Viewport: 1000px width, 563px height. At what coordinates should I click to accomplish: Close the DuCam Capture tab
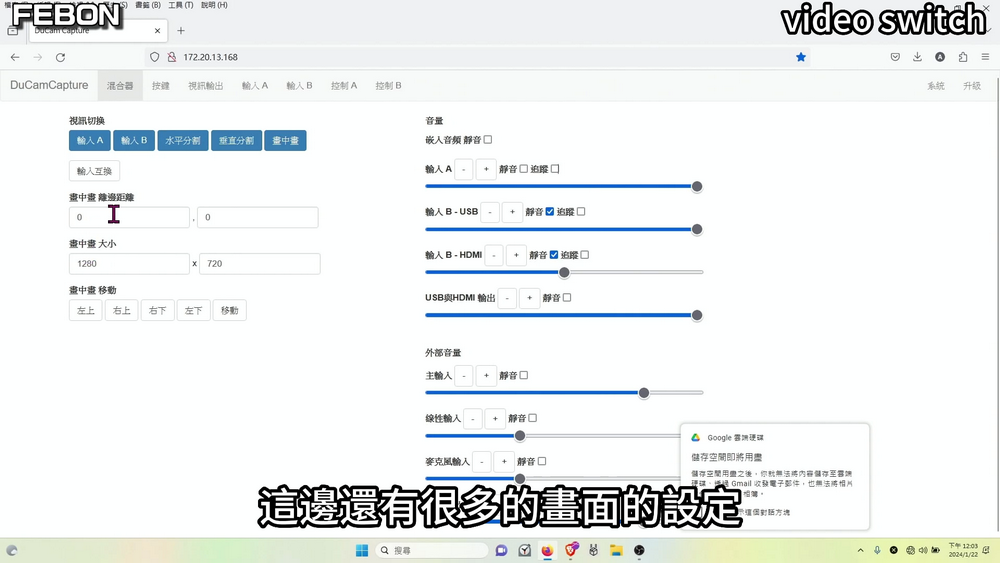158,31
